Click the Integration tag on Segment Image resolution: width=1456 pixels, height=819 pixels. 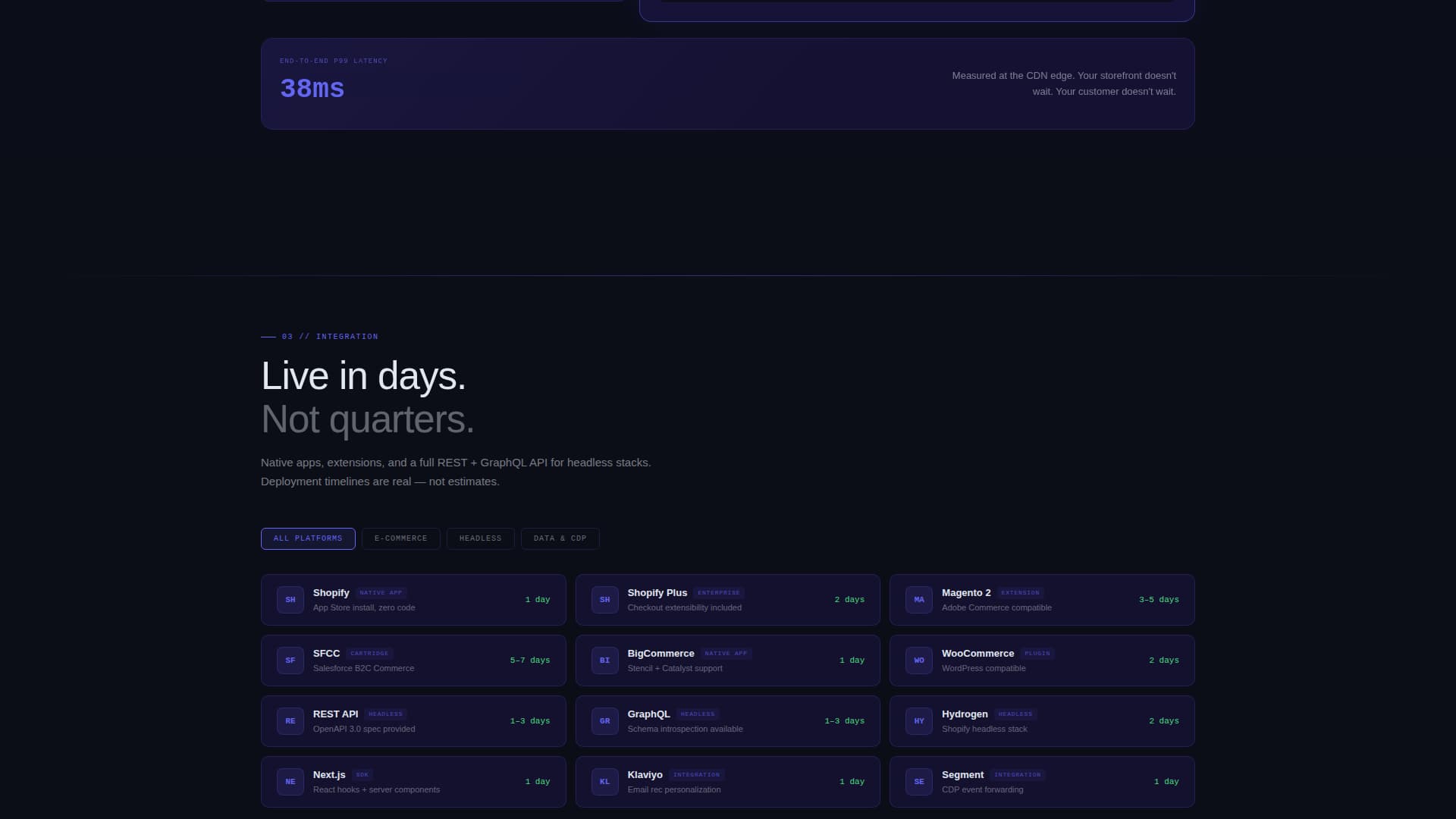click(1018, 775)
